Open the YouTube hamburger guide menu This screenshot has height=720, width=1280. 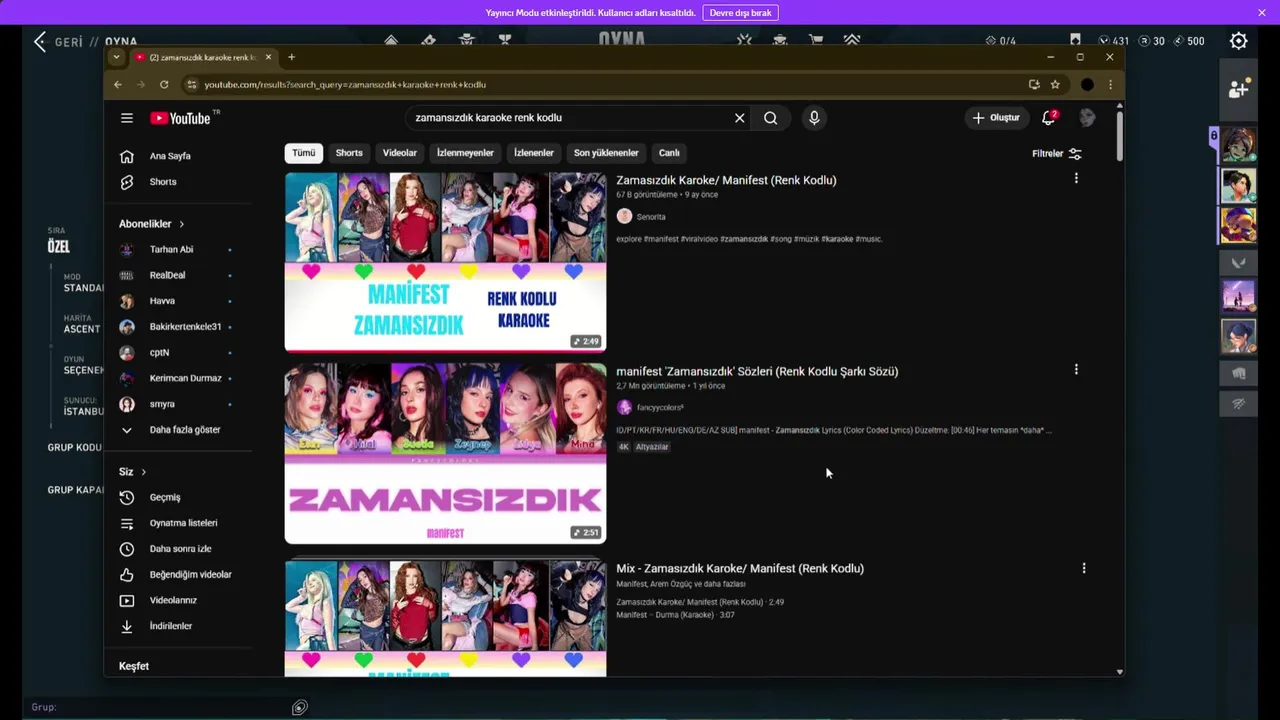(127, 118)
